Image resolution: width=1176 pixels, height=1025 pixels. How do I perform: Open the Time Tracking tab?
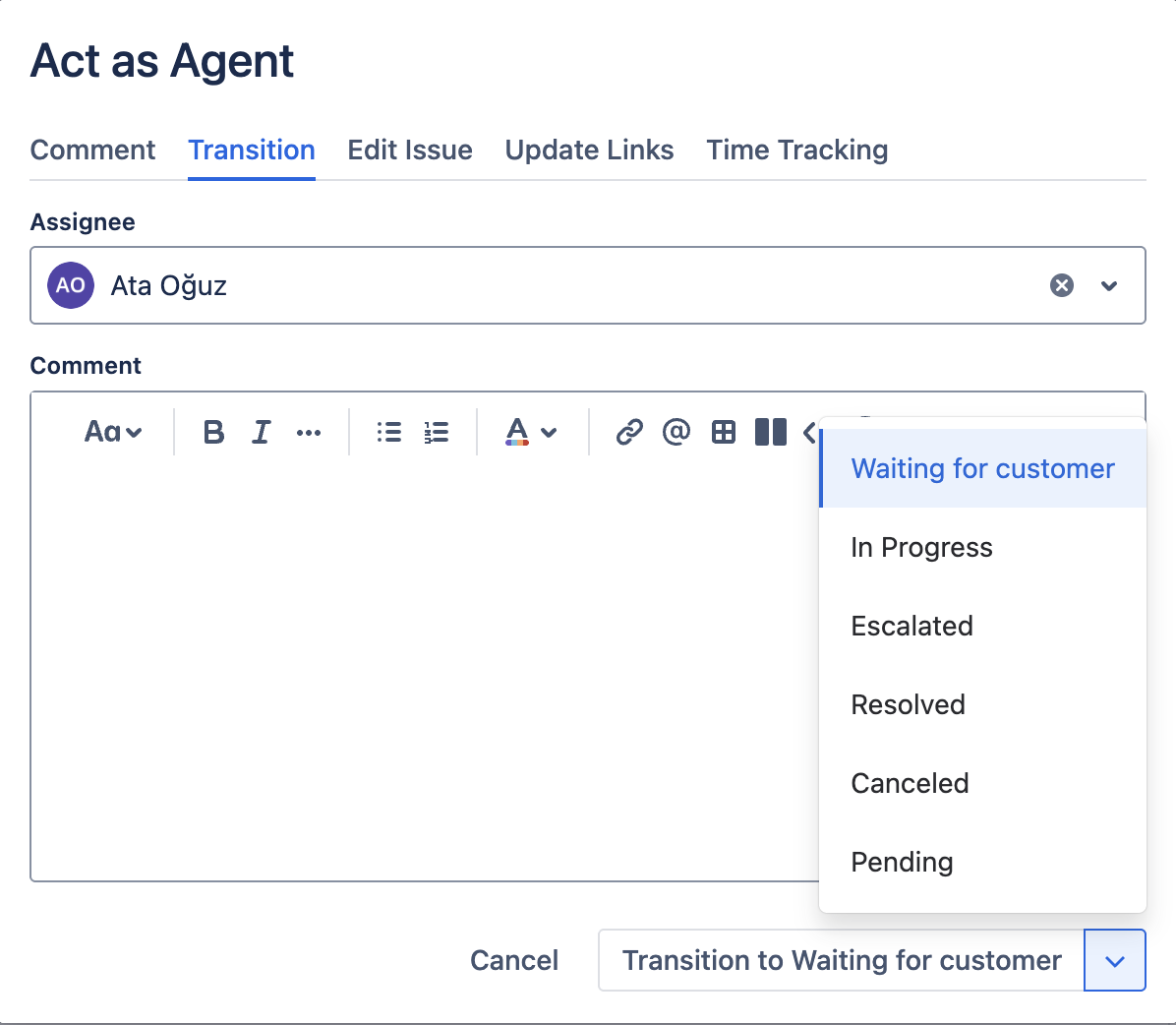[x=797, y=151]
